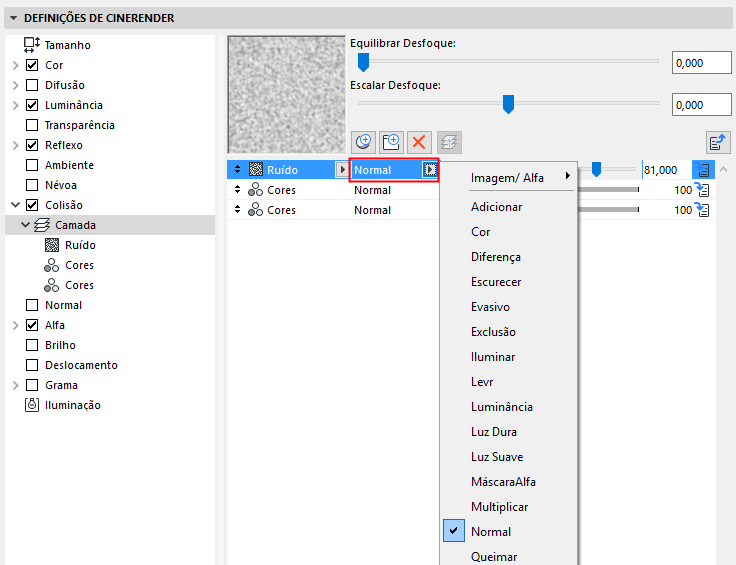Viewport: 736px width, 565px height.
Task: Check the Normal channel checkbox
Action: (x=32, y=305)
